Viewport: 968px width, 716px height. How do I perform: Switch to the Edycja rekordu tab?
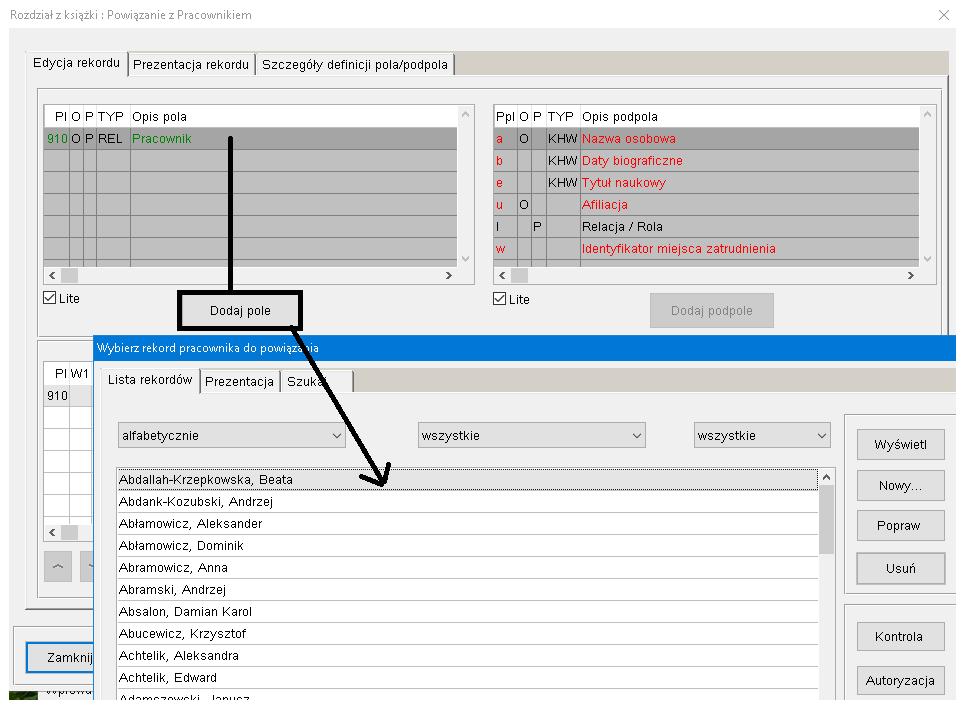(77, 63)
